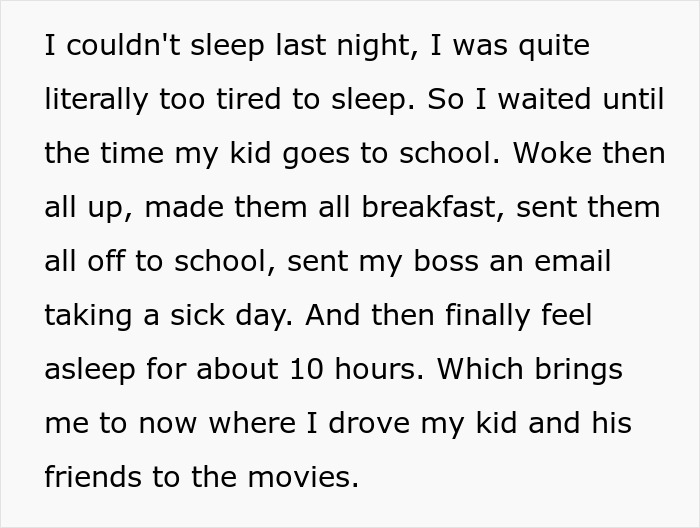This screenshot has height=528, width=700.
Task: Click the word "taking"
Action: (x=93, y=316)
